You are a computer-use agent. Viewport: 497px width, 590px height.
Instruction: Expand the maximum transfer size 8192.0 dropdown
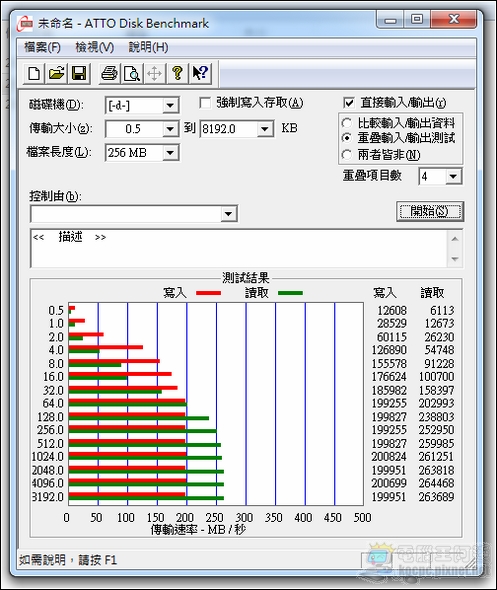(x=265, y=129)
